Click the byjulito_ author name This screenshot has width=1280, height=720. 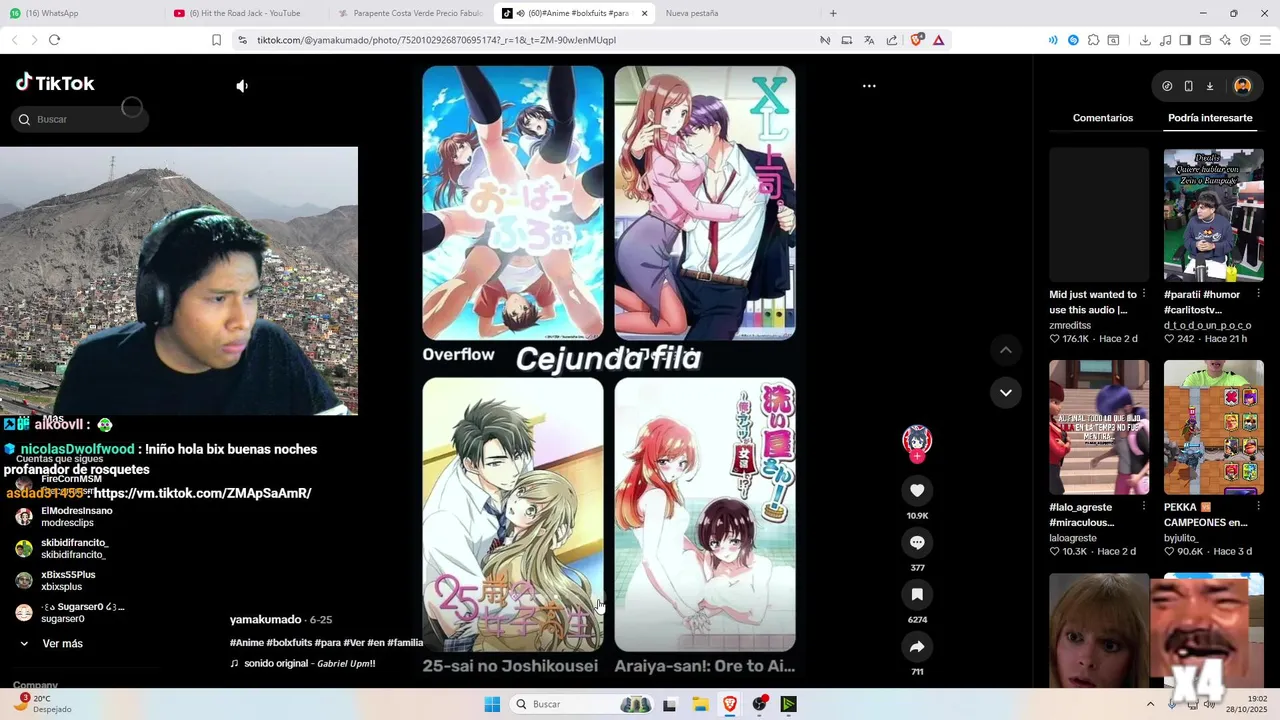[x=1180, y=538]
